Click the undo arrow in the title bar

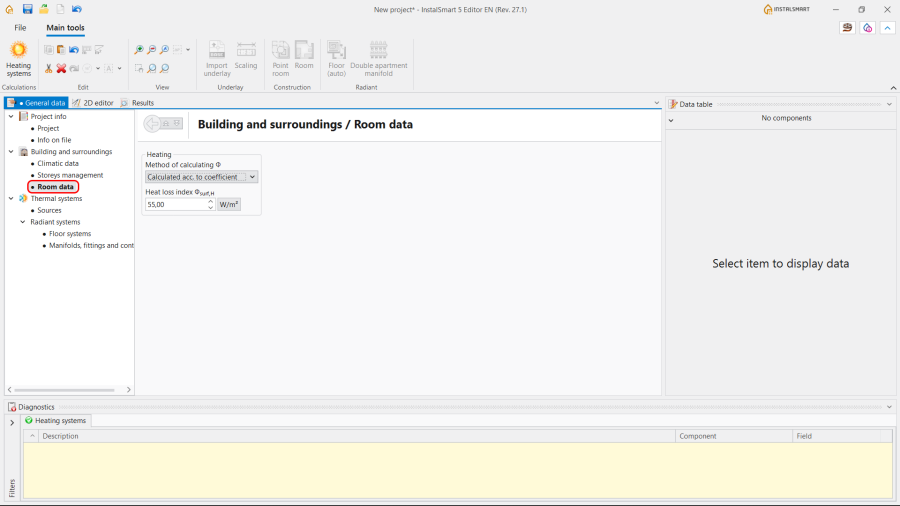click(76, 9)
